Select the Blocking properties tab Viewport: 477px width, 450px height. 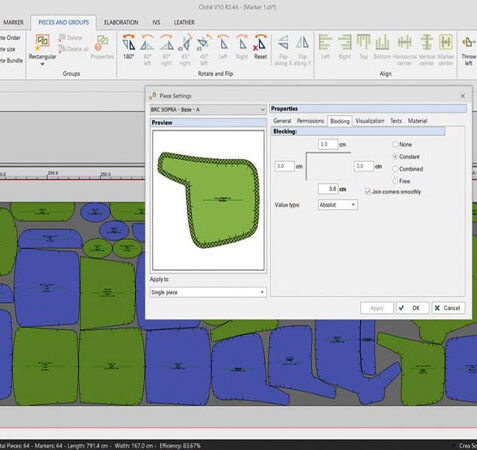pyautogui.click(x=340, y=121)
